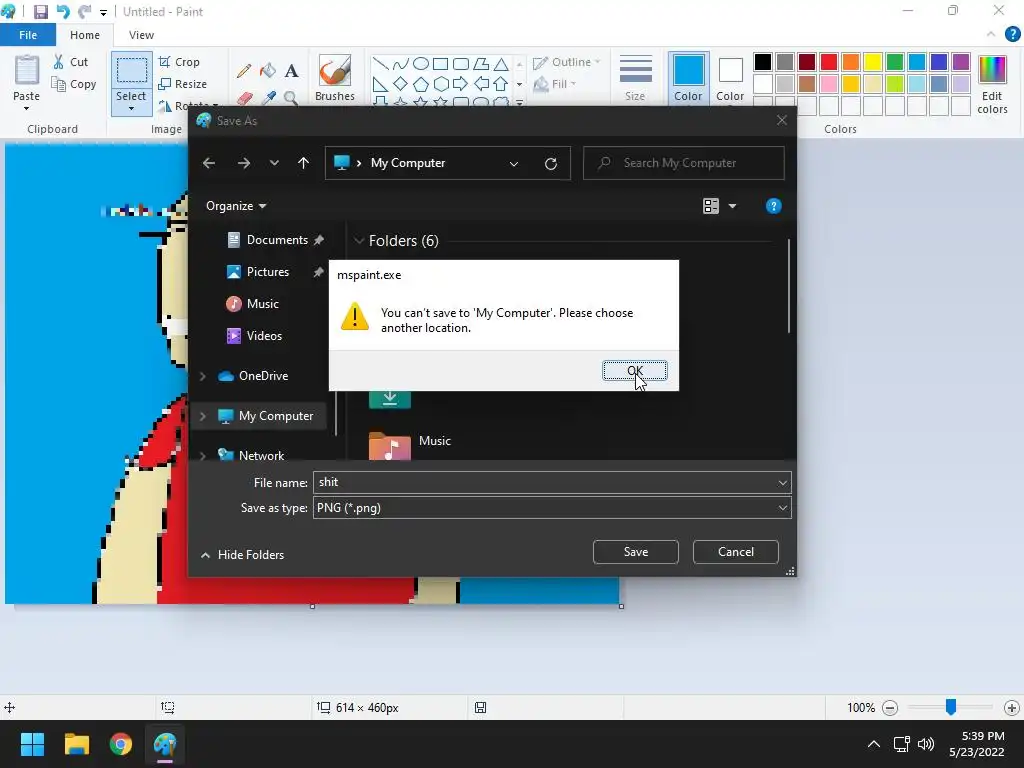Open the Paste dropdown arrow

(x=27, y=108)
